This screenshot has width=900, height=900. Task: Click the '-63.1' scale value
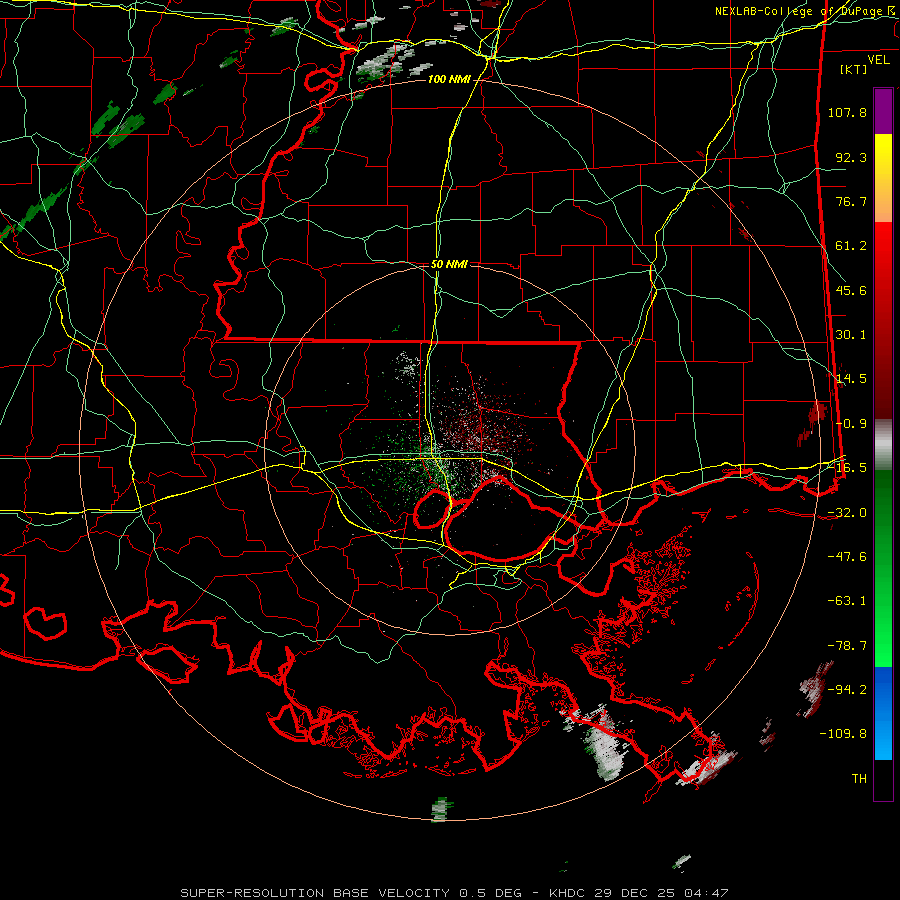847,601
